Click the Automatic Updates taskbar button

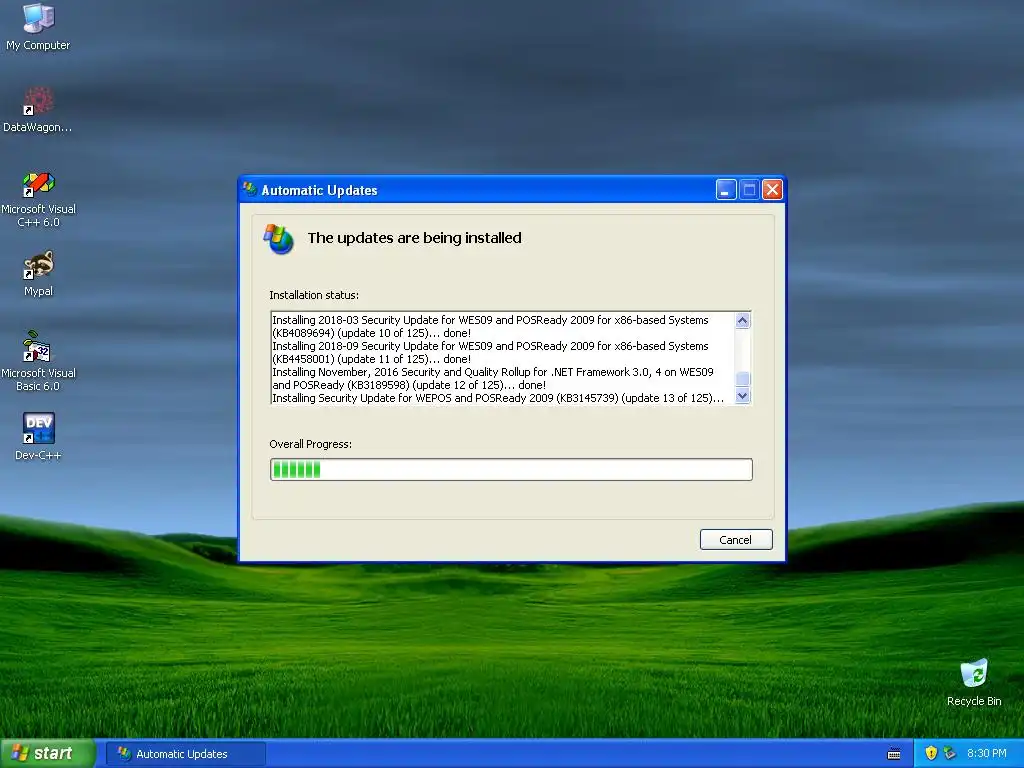coord(185,754)
